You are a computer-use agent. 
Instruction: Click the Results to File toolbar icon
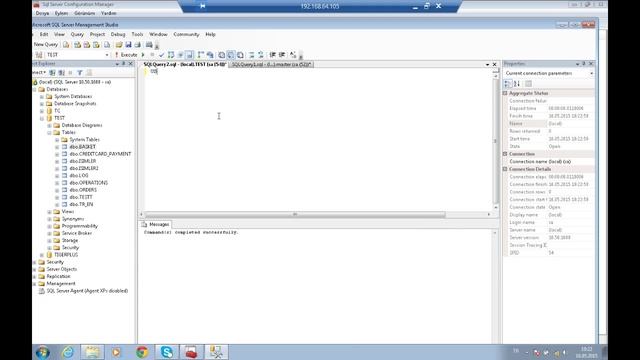[x=240, y=55]
